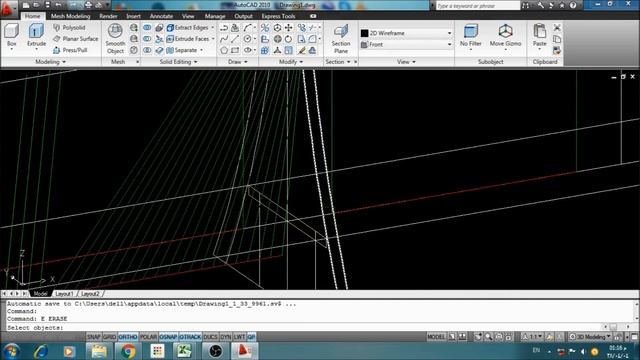The height and width of the screenshot is (360, 640).
Task: Open the Extract Edges dropdown arrow
Action: [x=213, y=27]
